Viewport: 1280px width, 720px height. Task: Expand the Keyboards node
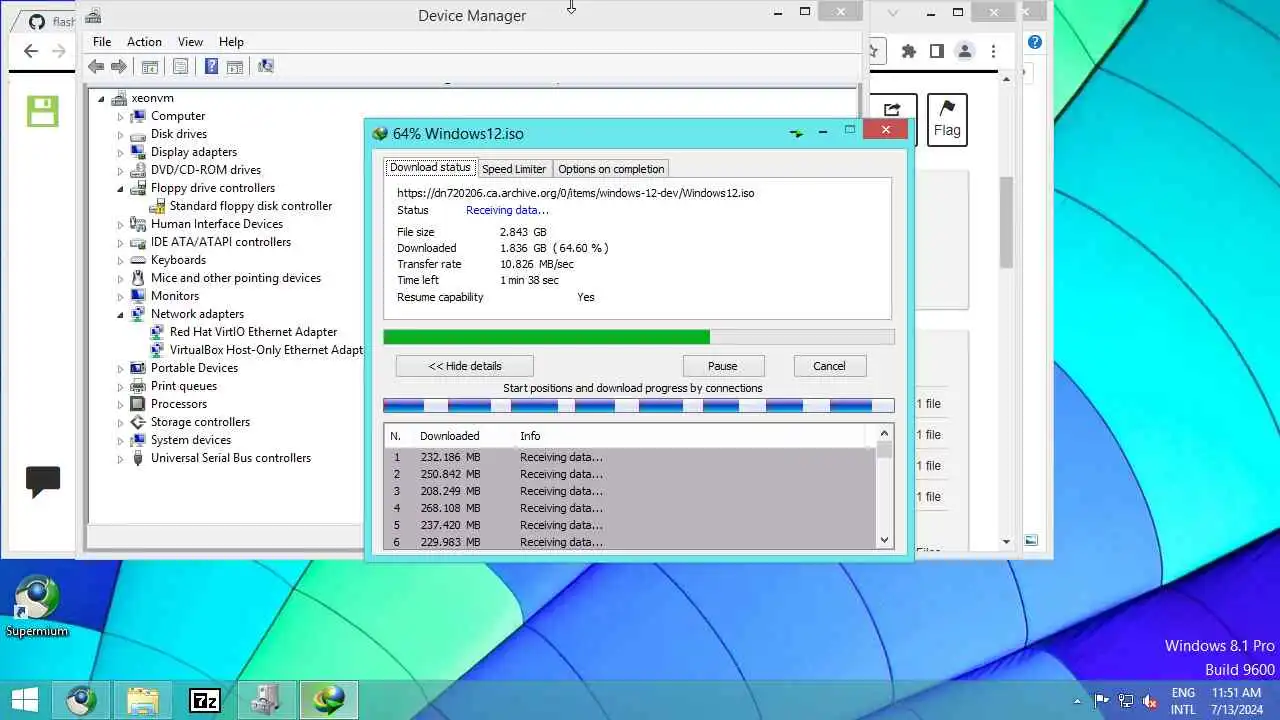[120, 260]
